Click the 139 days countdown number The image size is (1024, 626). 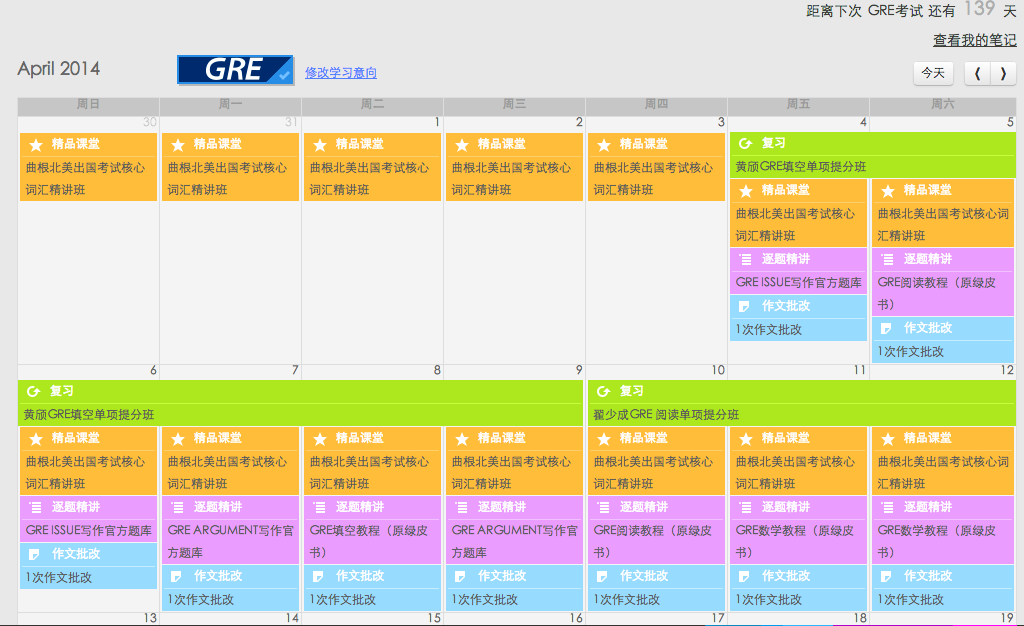[x=980, y=9]
